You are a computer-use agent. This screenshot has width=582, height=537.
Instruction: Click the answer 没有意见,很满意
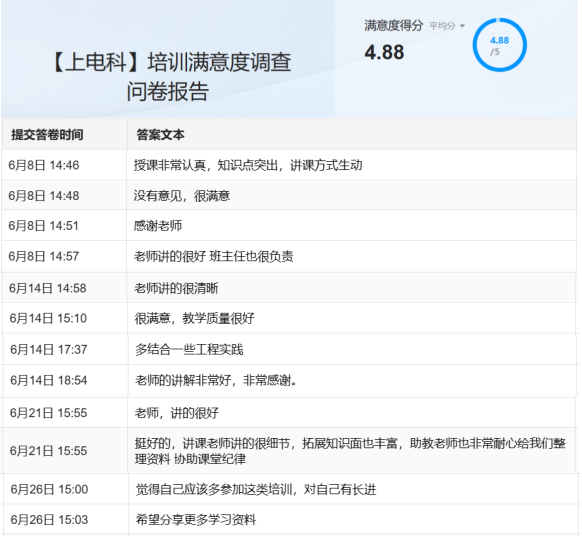182,196
